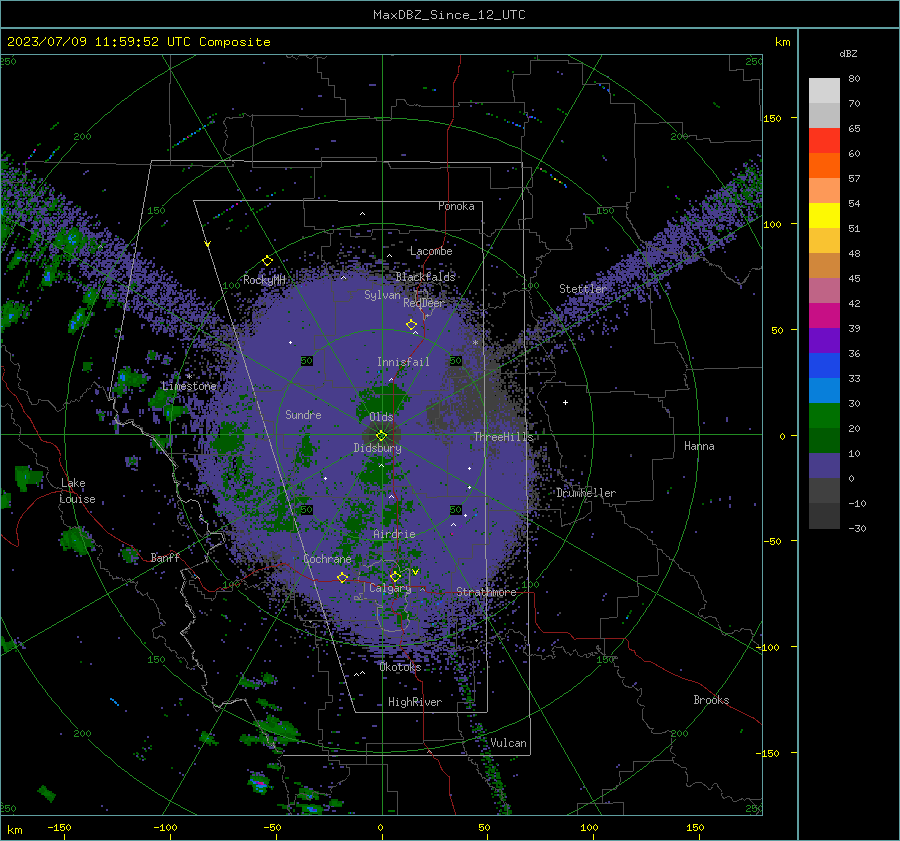Click the Brooks city label
The image size is (900, 841).
point(711,700)
